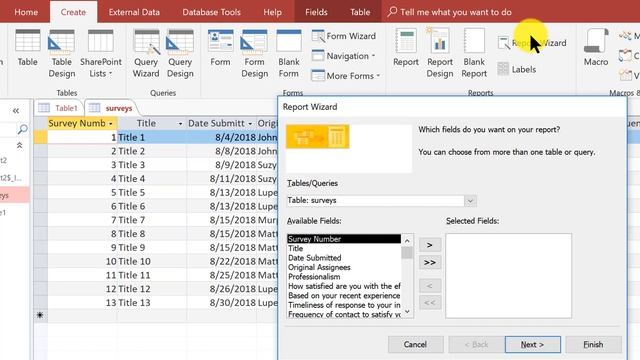Open the Tables/Queries combo box arrow
This screenshot has height=360, width=640.
click(470, 200)
